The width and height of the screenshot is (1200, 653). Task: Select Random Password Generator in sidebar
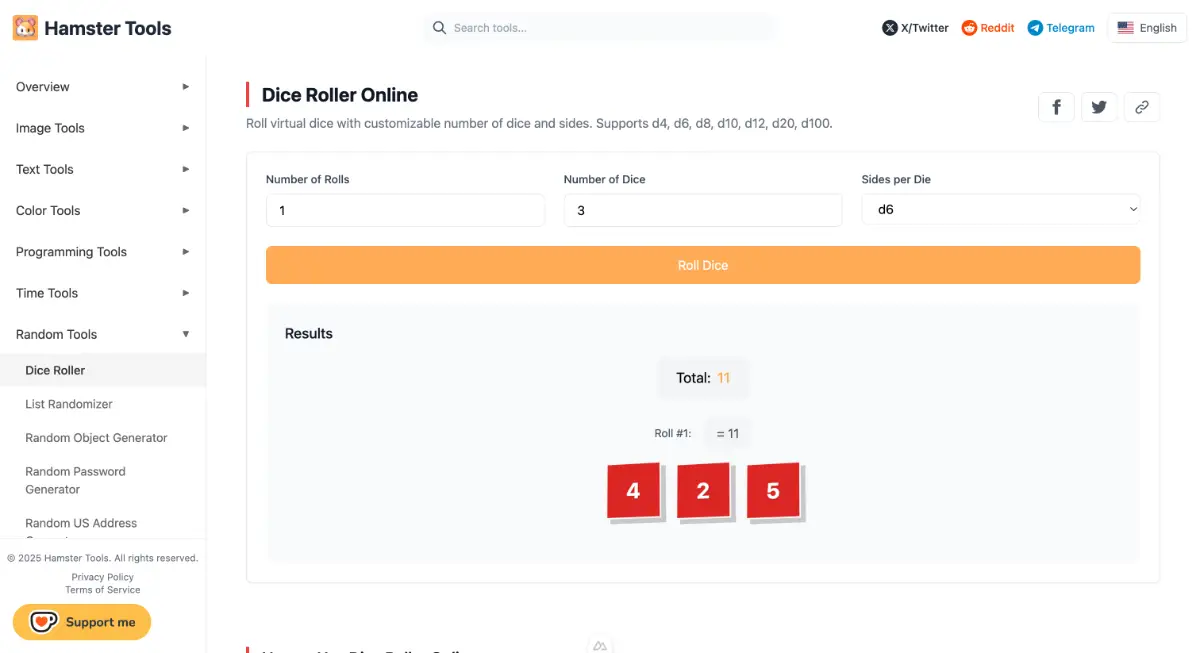75,480
